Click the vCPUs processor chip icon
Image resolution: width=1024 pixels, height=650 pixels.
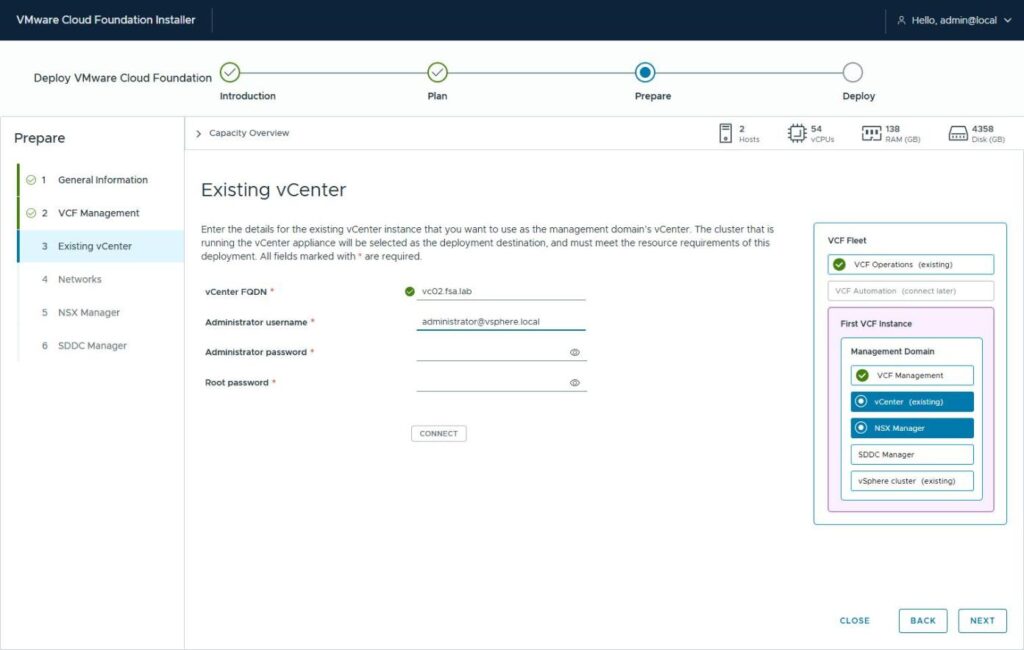(x=797, y=133)
